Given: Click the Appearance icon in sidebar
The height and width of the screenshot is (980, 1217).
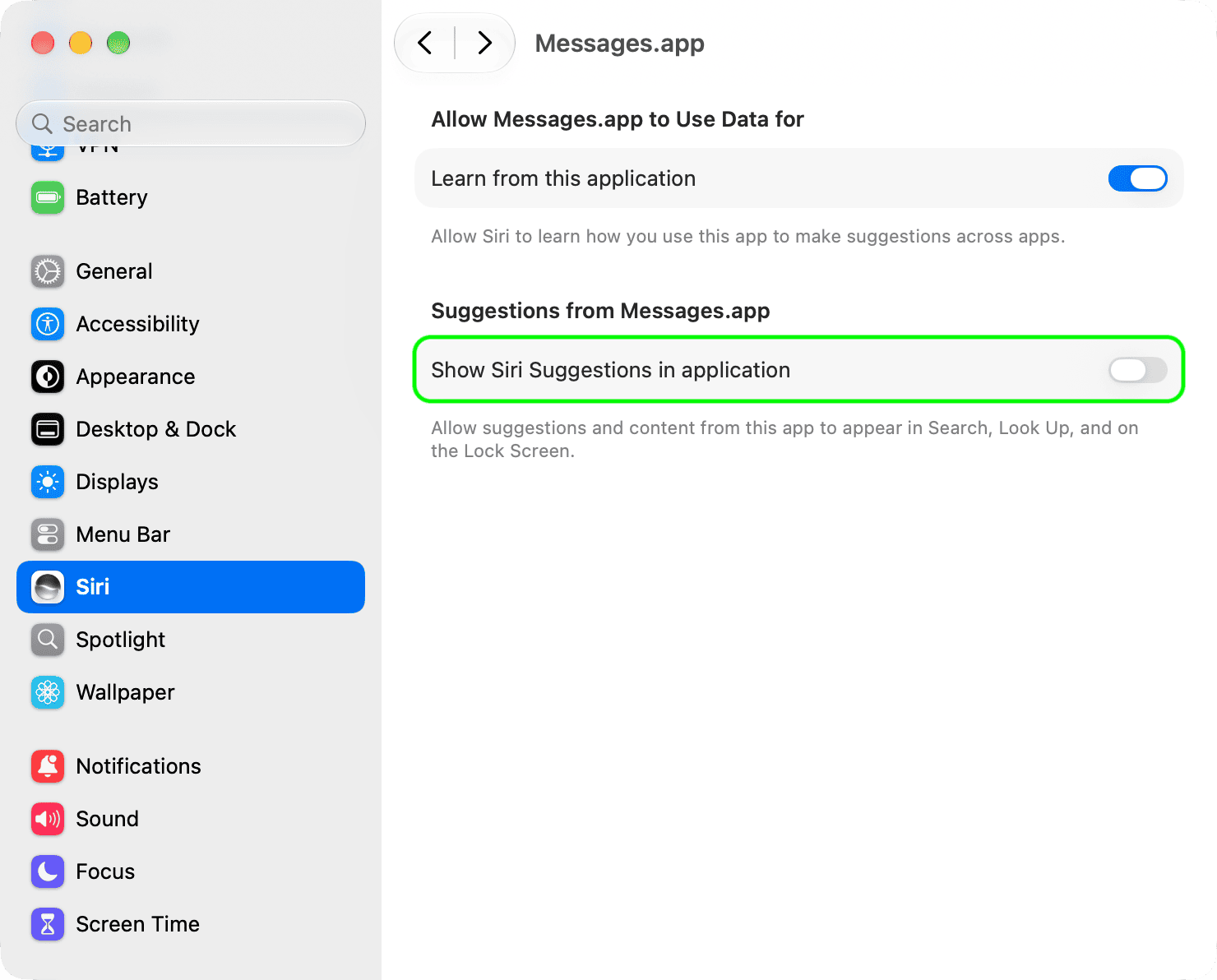Looking at the screenshot, I should [x=48, y=377].
